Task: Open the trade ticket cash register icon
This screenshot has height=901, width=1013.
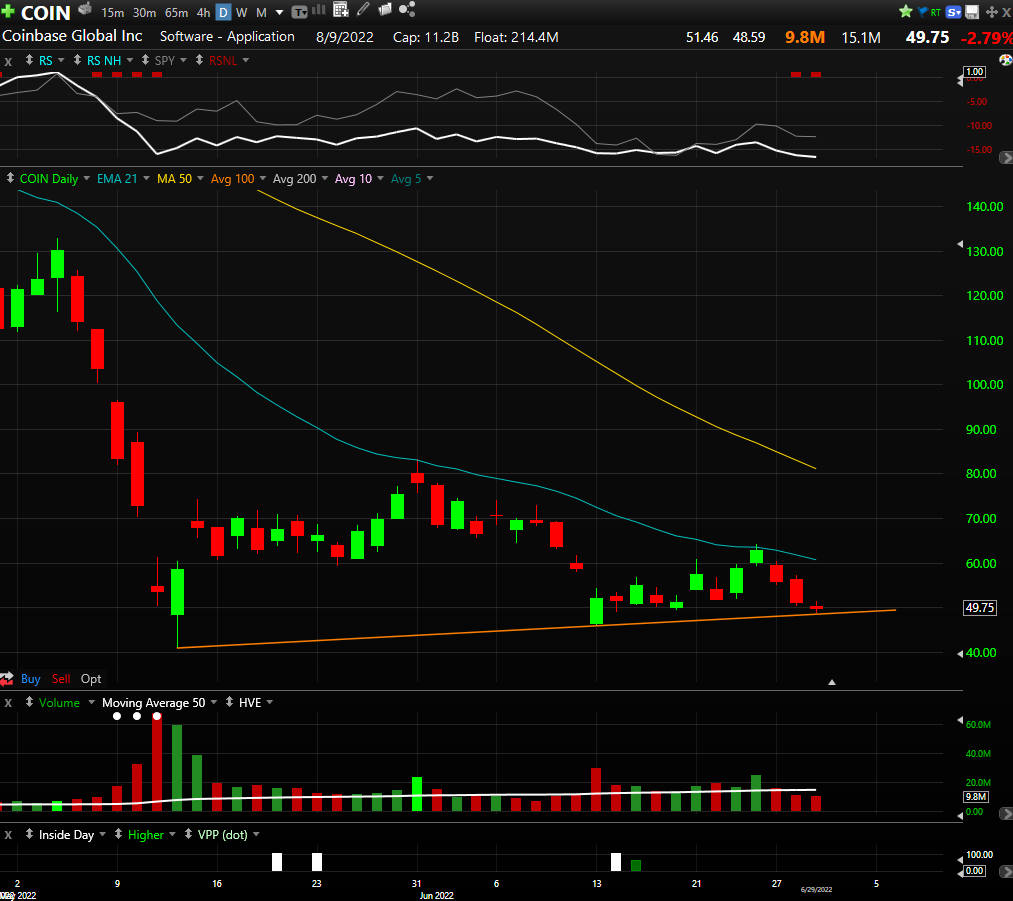Action: tap(85, 9)
